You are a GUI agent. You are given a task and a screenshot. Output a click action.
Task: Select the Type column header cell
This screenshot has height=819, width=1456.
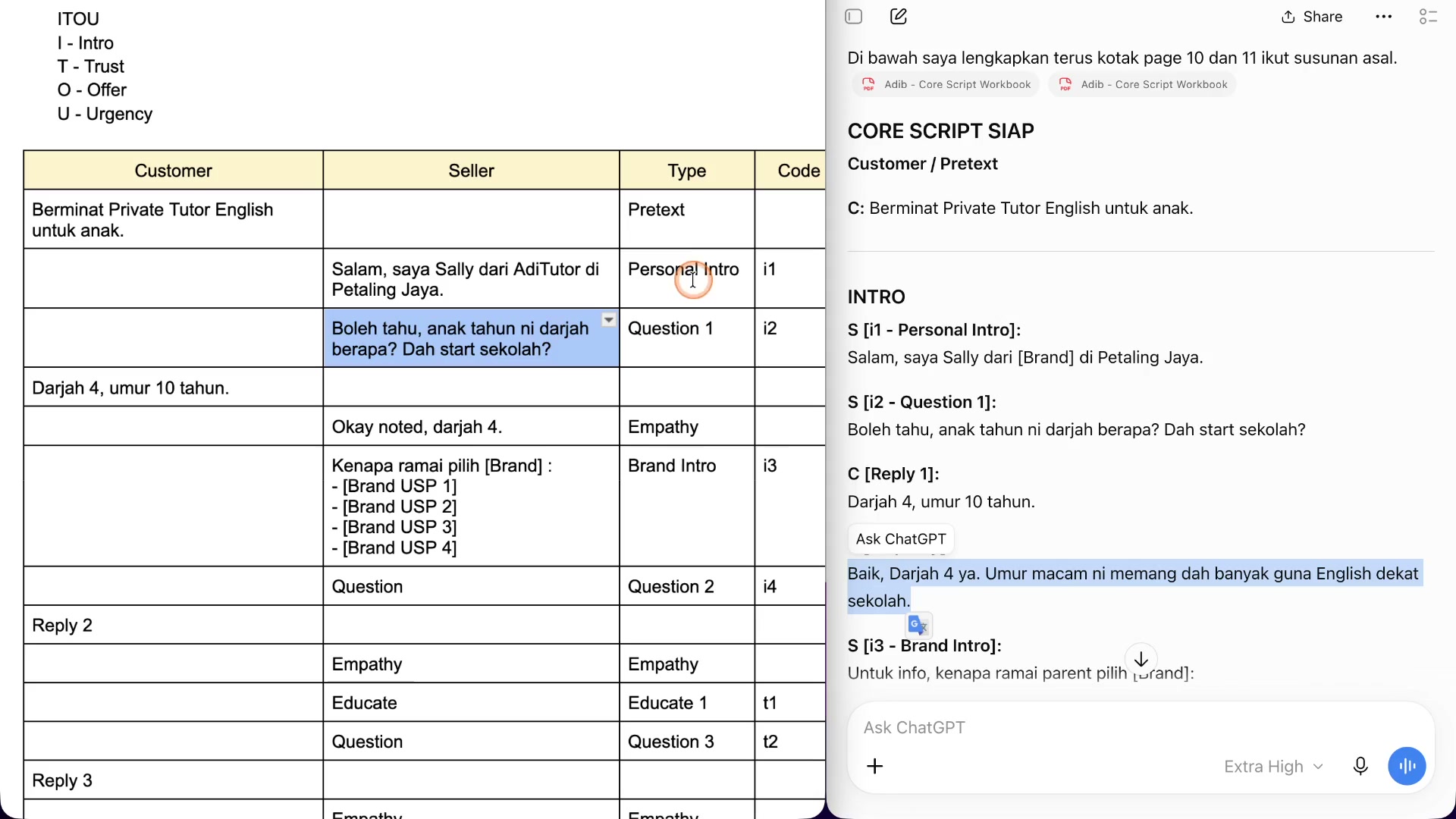pyautogui.click(x=687, y=171)
